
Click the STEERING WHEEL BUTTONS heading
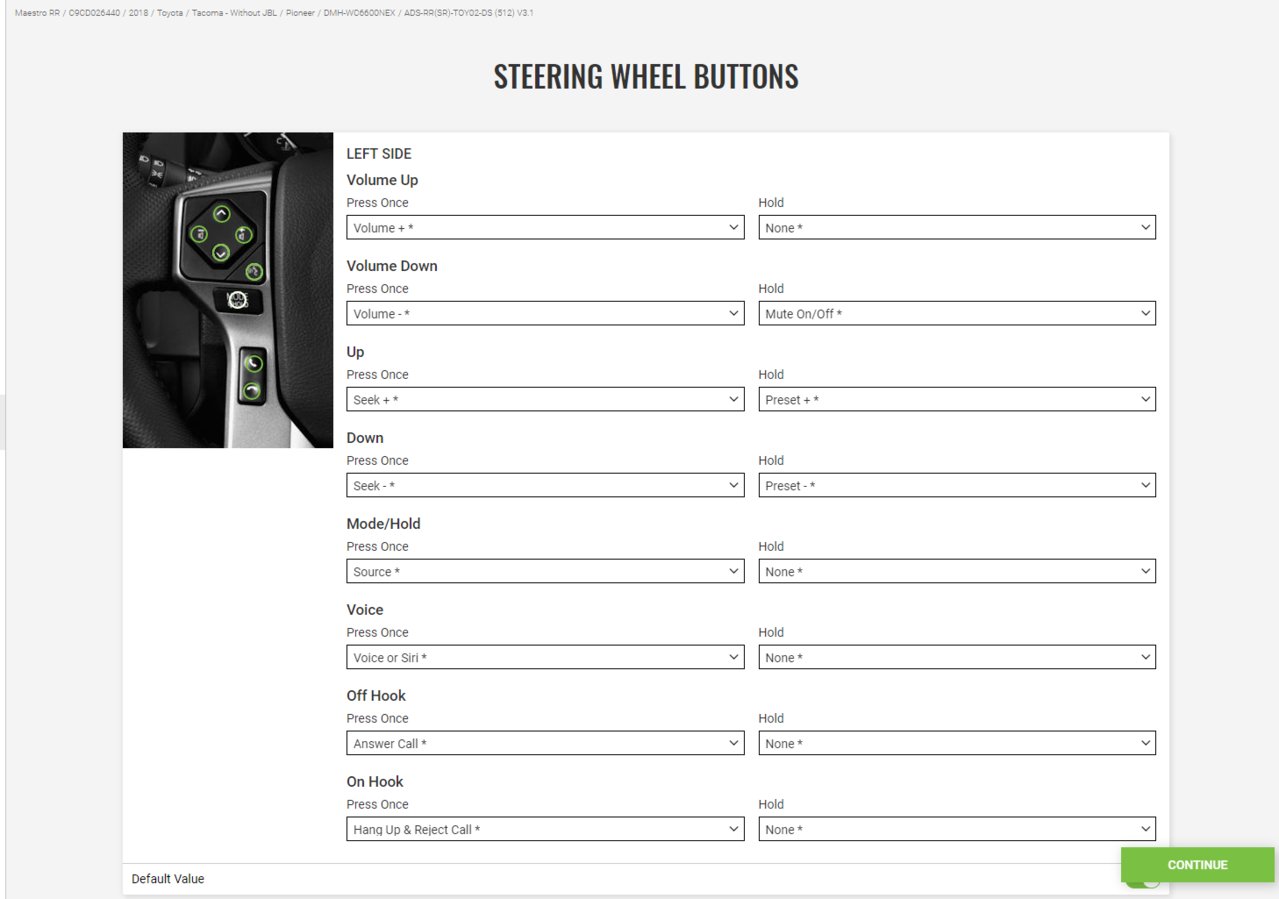(x=646, y=77)
